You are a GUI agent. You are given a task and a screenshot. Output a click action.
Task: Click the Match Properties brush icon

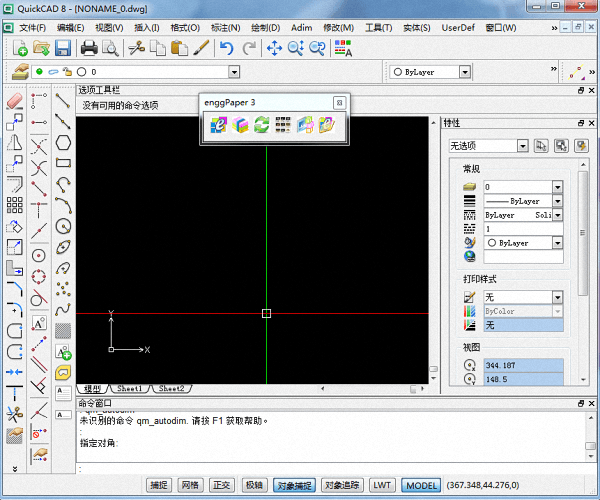pyautogui.click(x=201, y=48)
